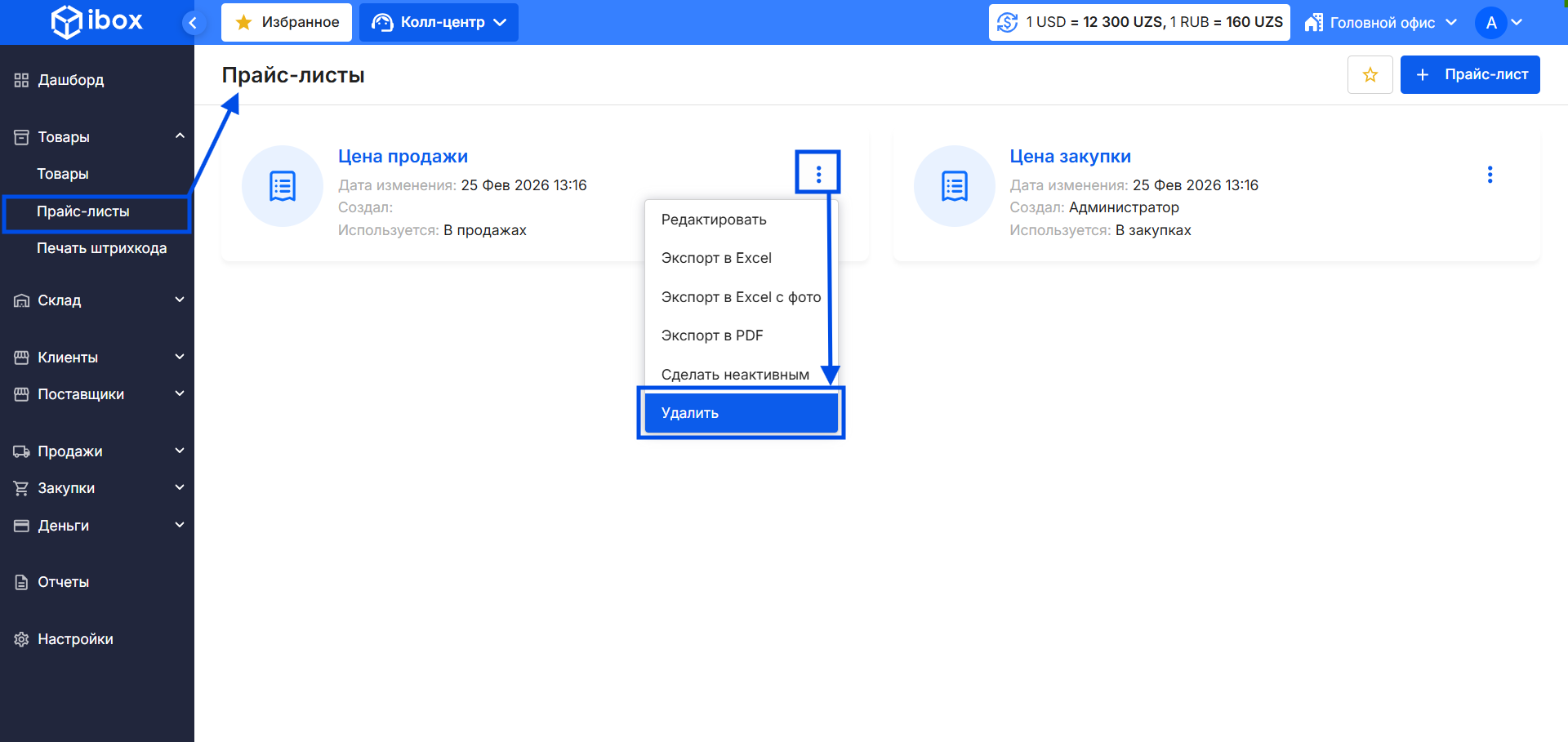Open user avatar A menu

1499,23
